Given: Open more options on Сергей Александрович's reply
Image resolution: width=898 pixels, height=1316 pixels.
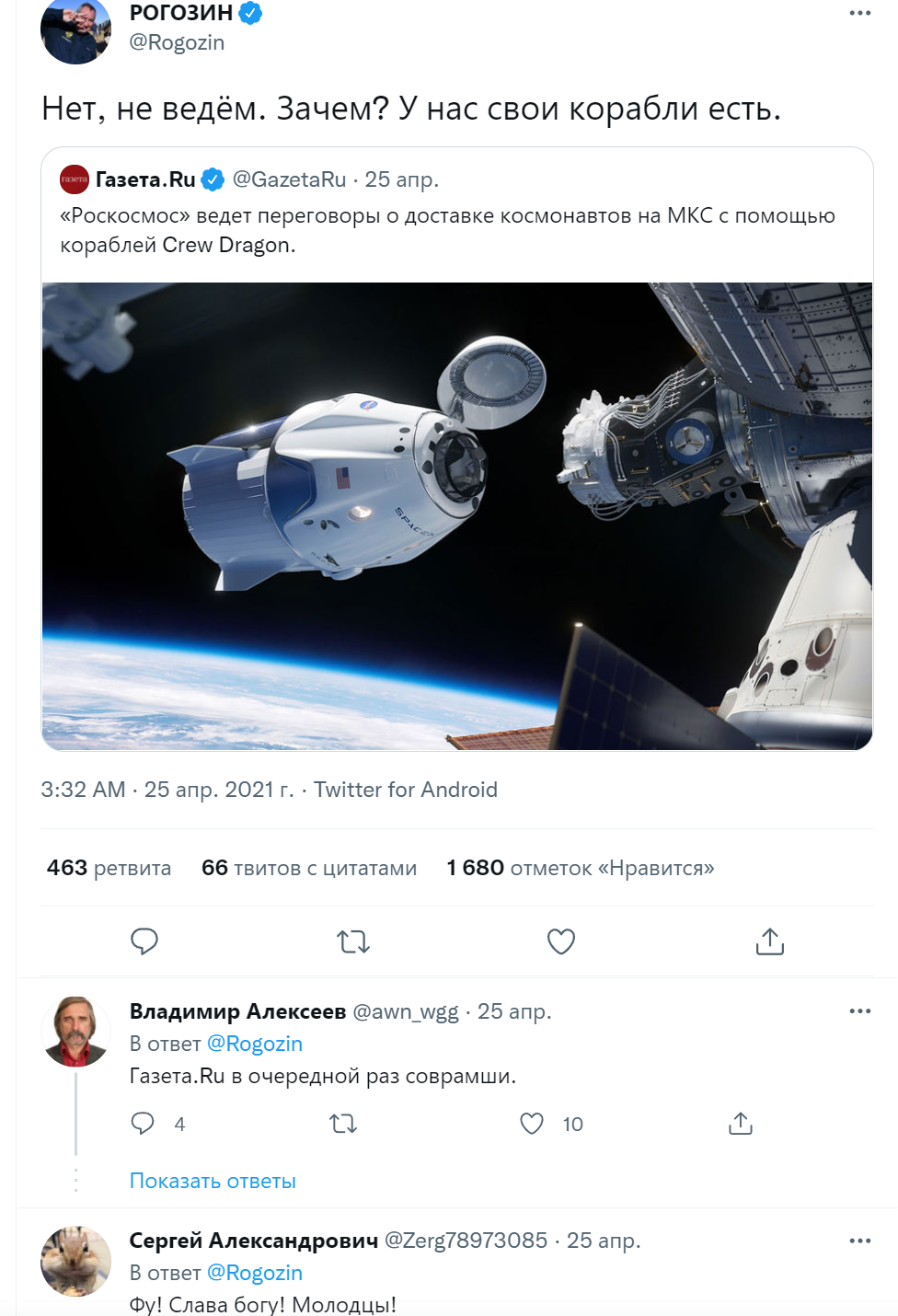Looking at the screenshot, I should (859, 1241).
